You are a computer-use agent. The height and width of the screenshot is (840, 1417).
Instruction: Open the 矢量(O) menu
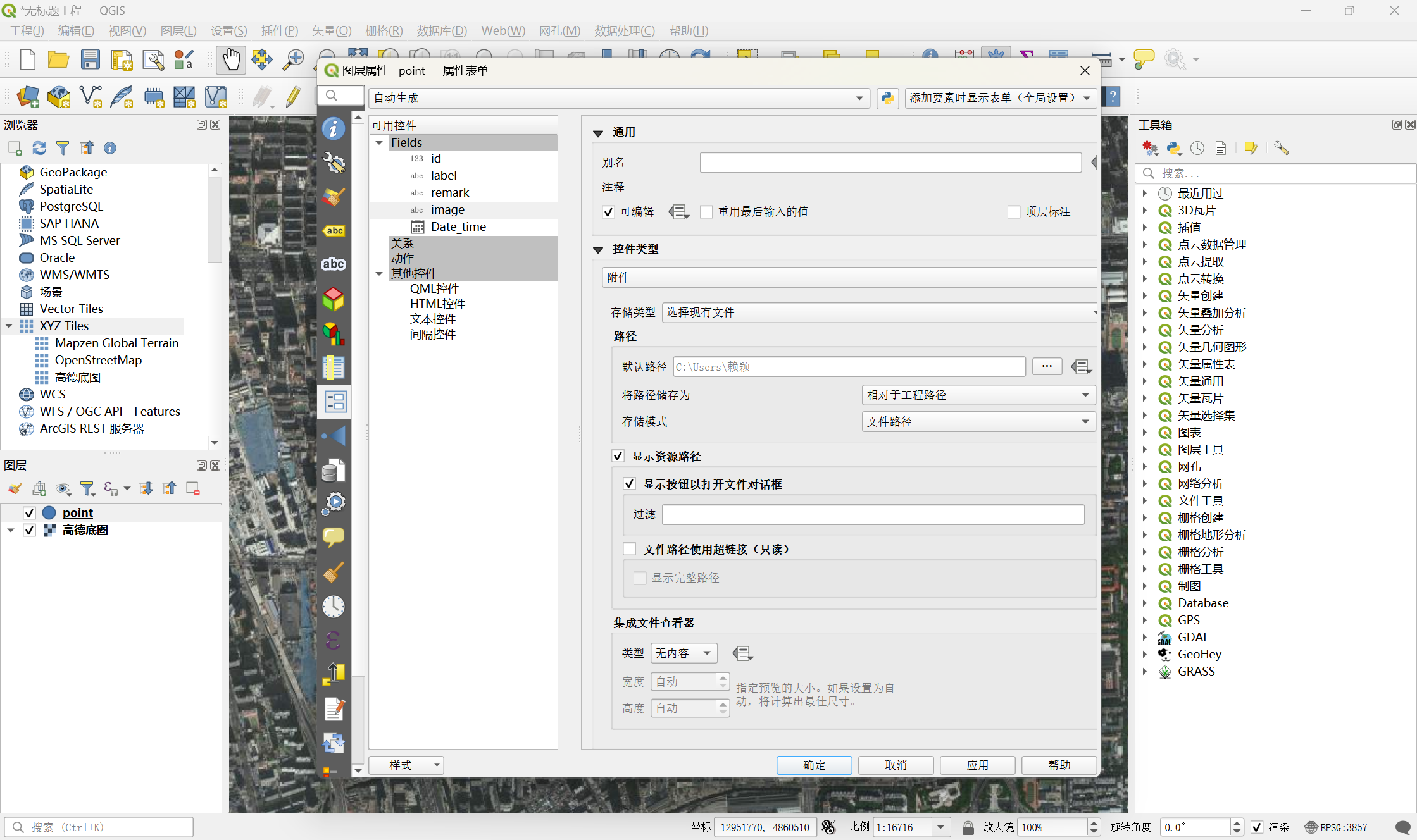[331, 30]
